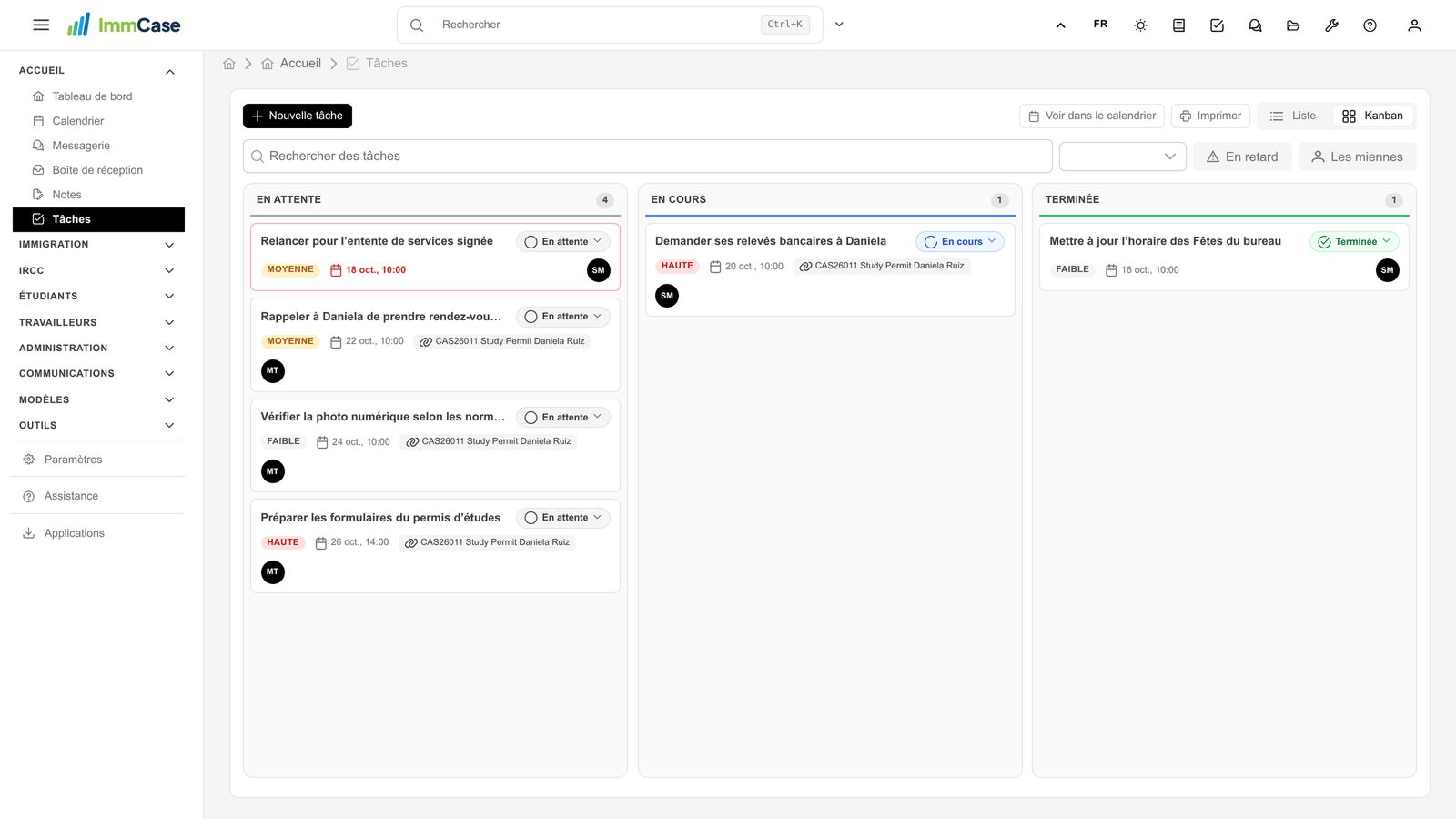This screenshot has width=1456, height=819.
Task: Open En cours status dropdown on Demander ses relevés
Action: click(960, 242)
